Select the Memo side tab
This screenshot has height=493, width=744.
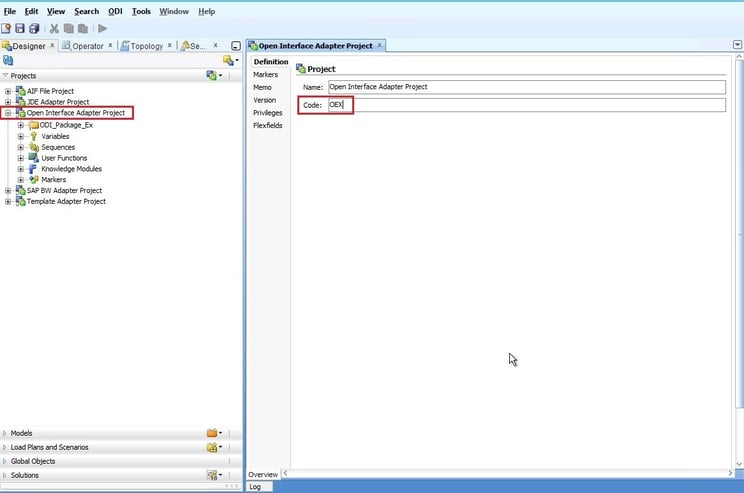(262, 87)
